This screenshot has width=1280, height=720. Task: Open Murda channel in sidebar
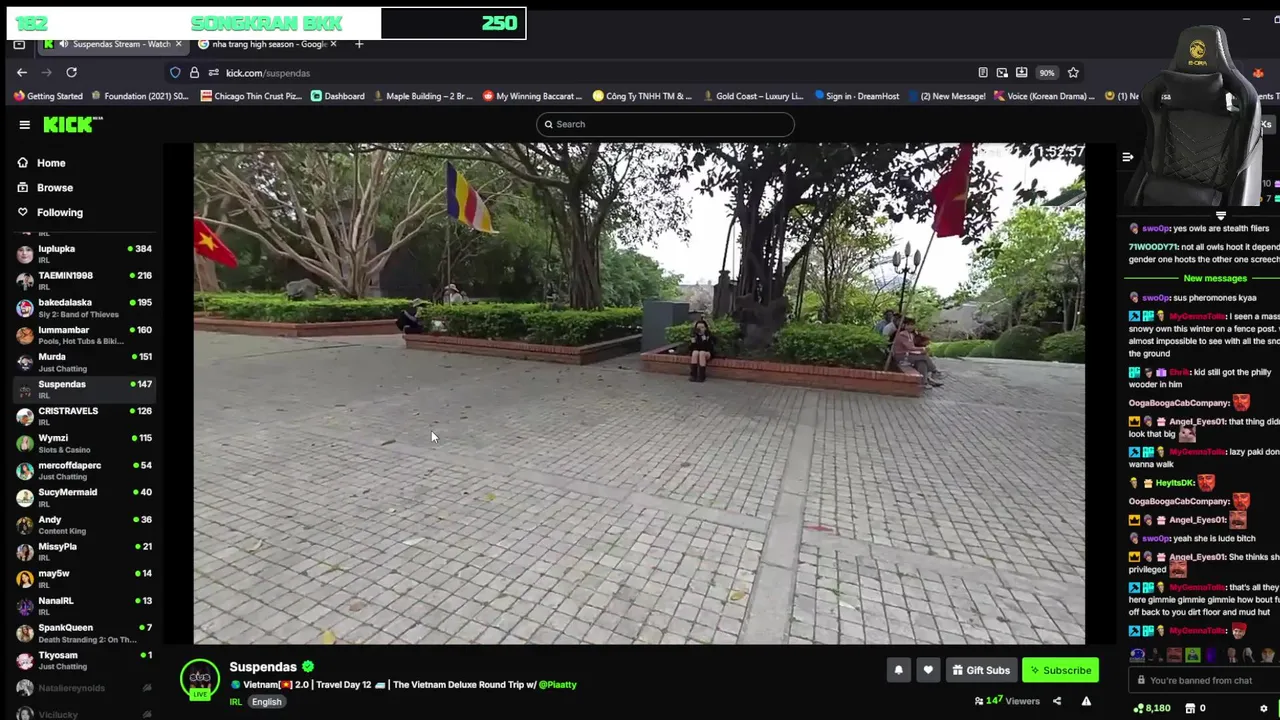84,361
